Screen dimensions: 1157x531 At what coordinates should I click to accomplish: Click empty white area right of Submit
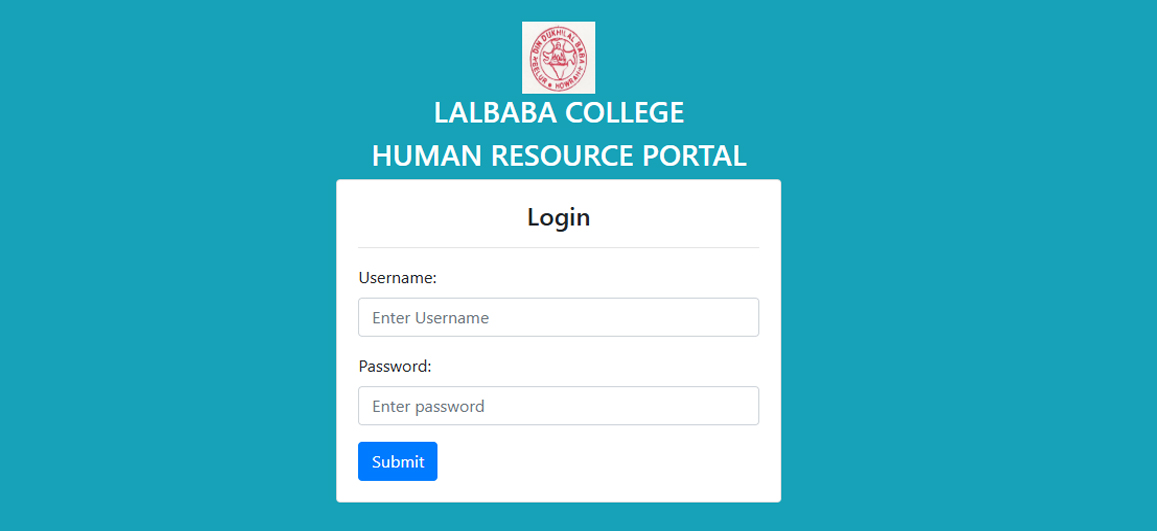coord(598,462)
